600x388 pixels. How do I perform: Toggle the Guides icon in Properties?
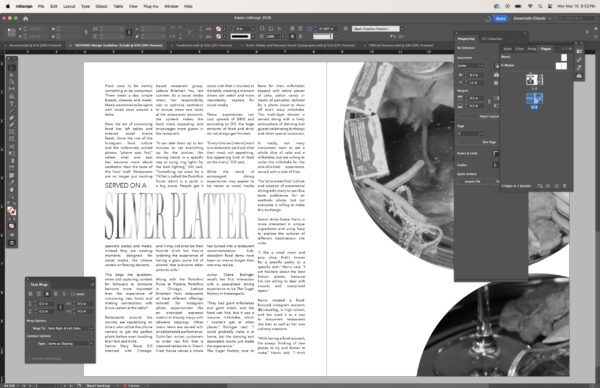[496, 165]
